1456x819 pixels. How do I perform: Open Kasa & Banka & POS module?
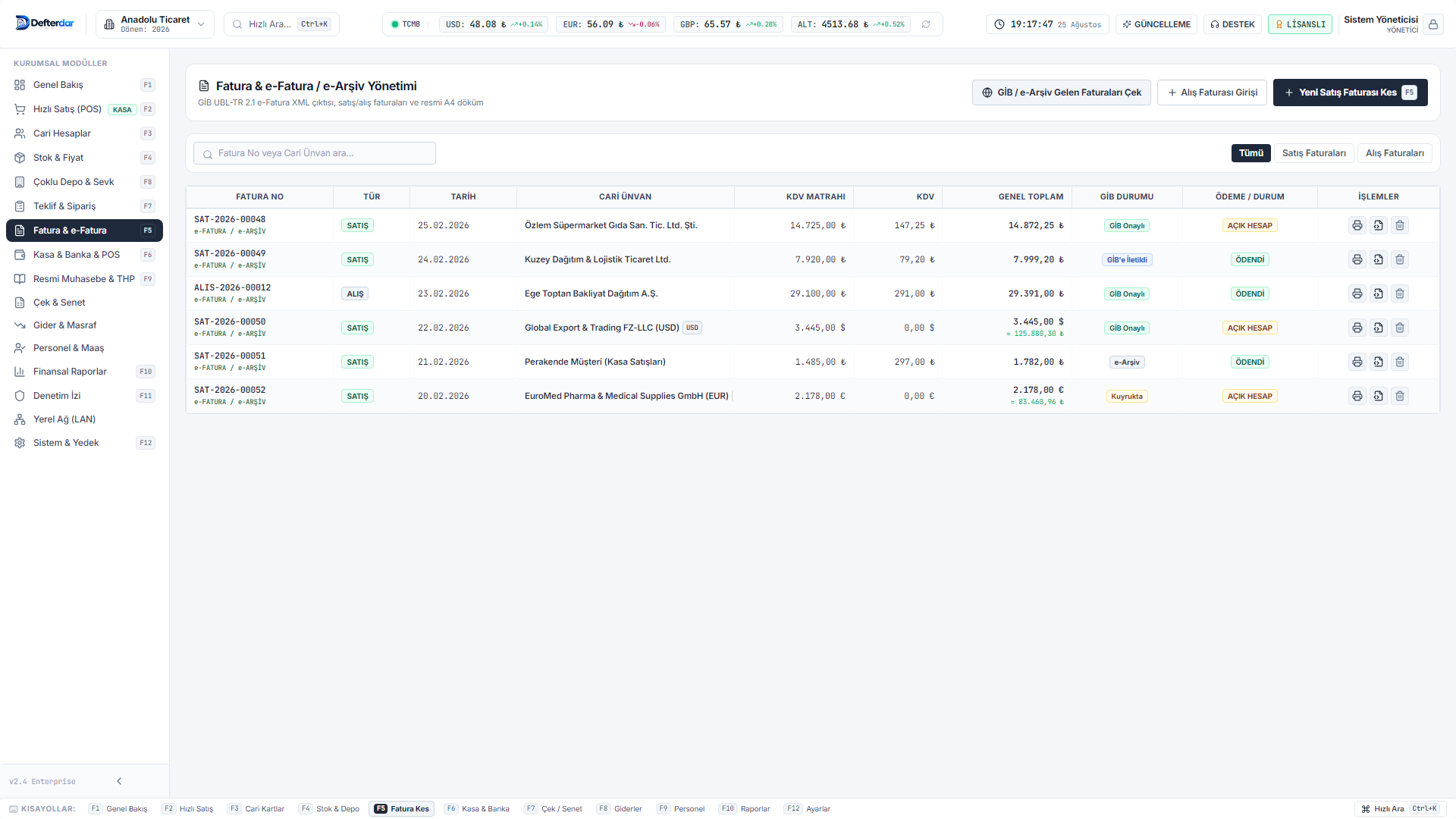(84, 255)
